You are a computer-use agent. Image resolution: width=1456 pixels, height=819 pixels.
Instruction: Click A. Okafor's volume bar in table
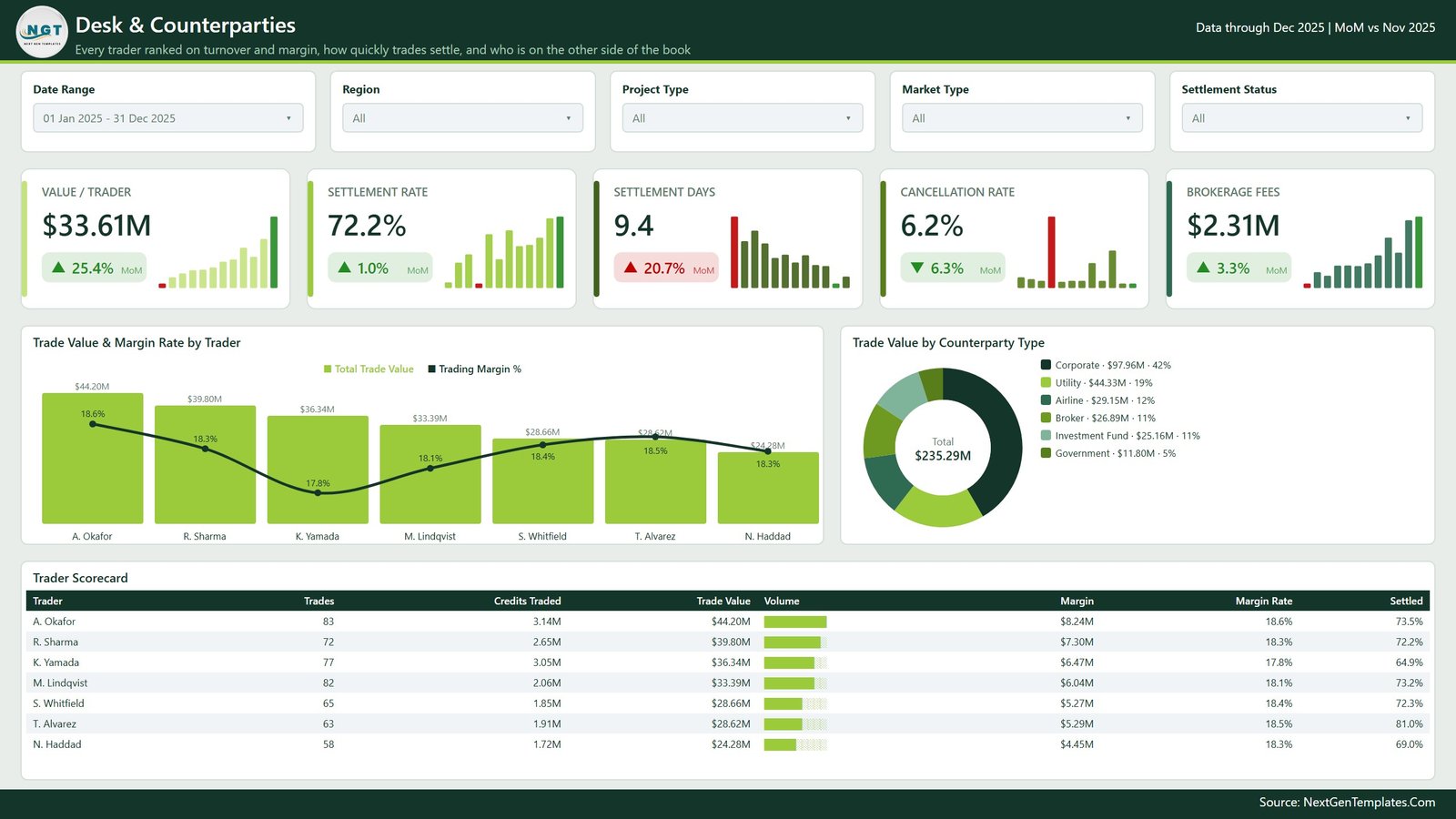(x=795, y=622)
